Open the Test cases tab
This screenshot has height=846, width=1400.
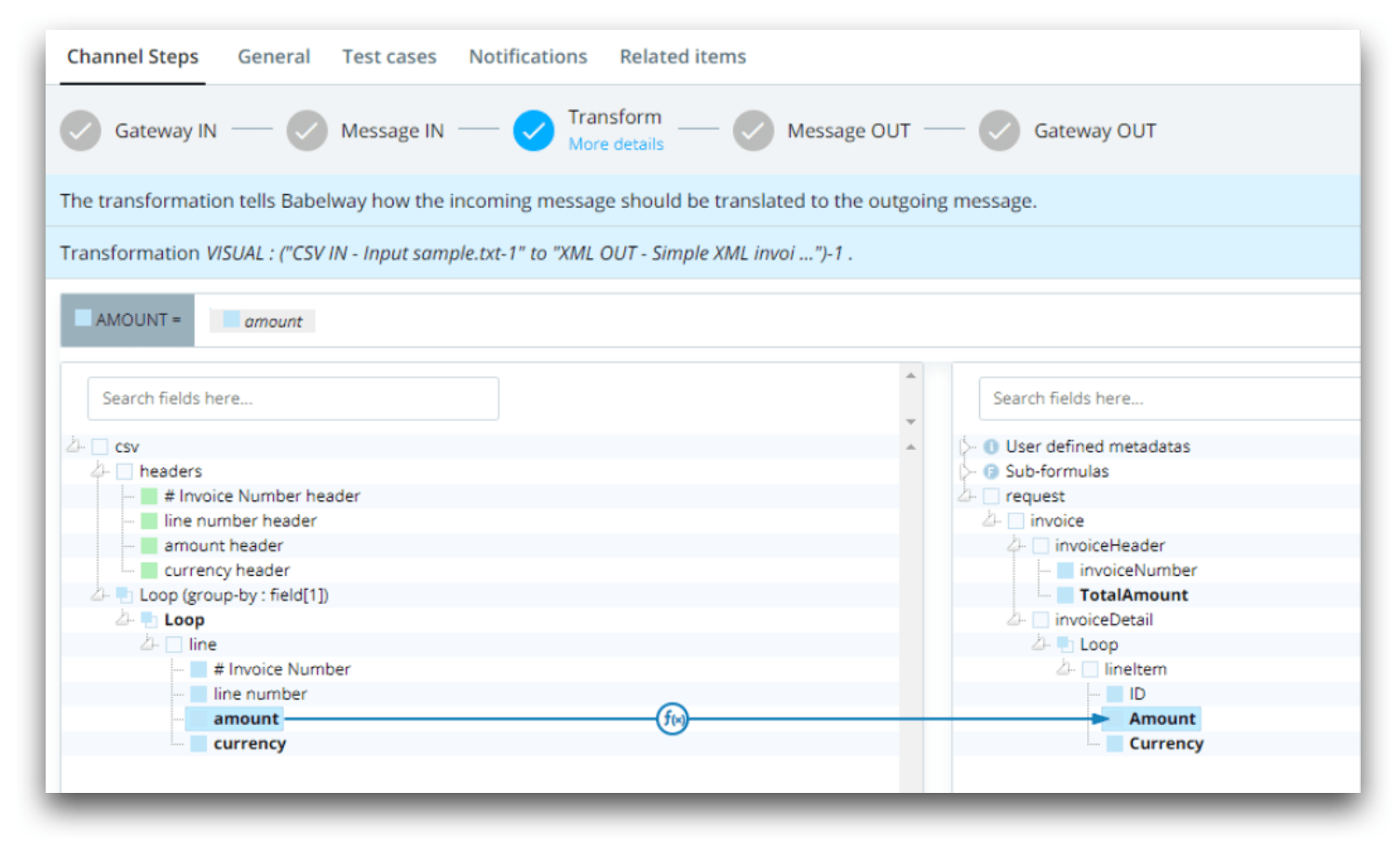[x=388, y=57]
